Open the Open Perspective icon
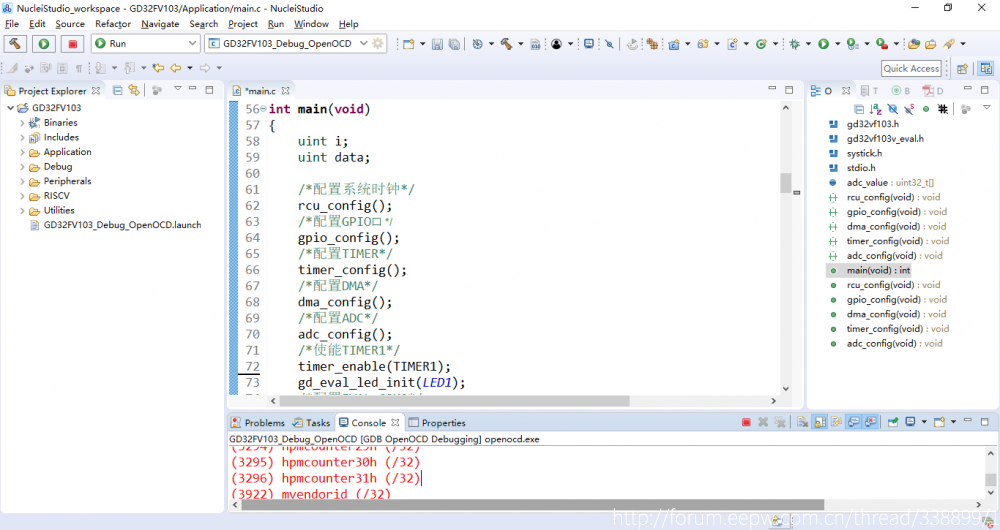1000x530 pixels. (962, 68)
